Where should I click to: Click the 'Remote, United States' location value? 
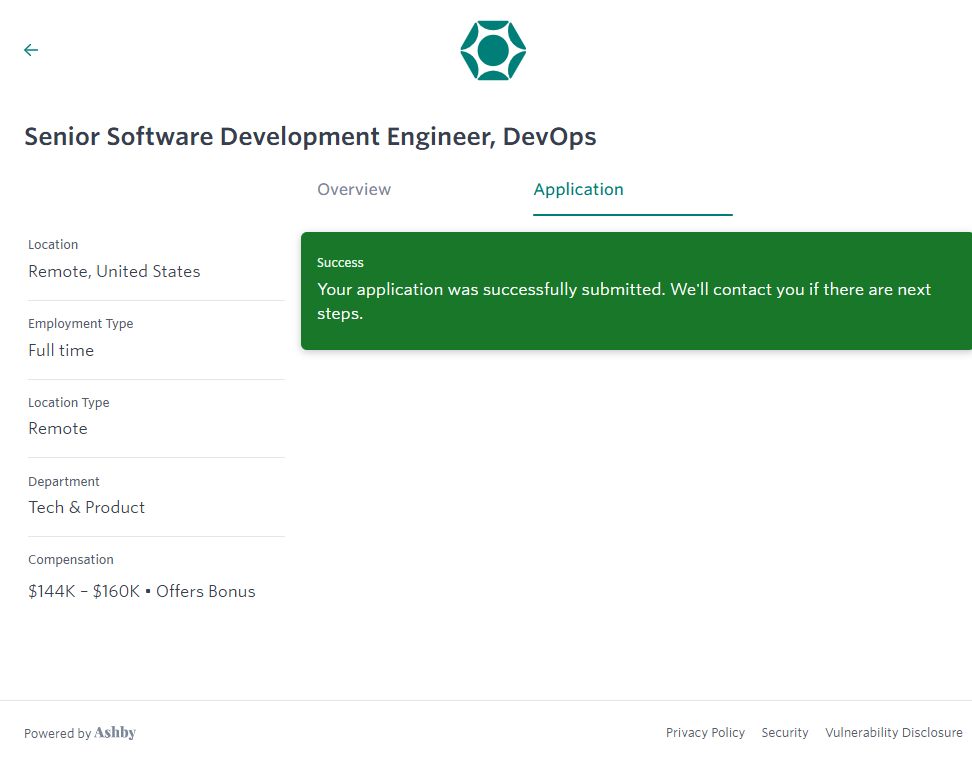pos(114,272)
